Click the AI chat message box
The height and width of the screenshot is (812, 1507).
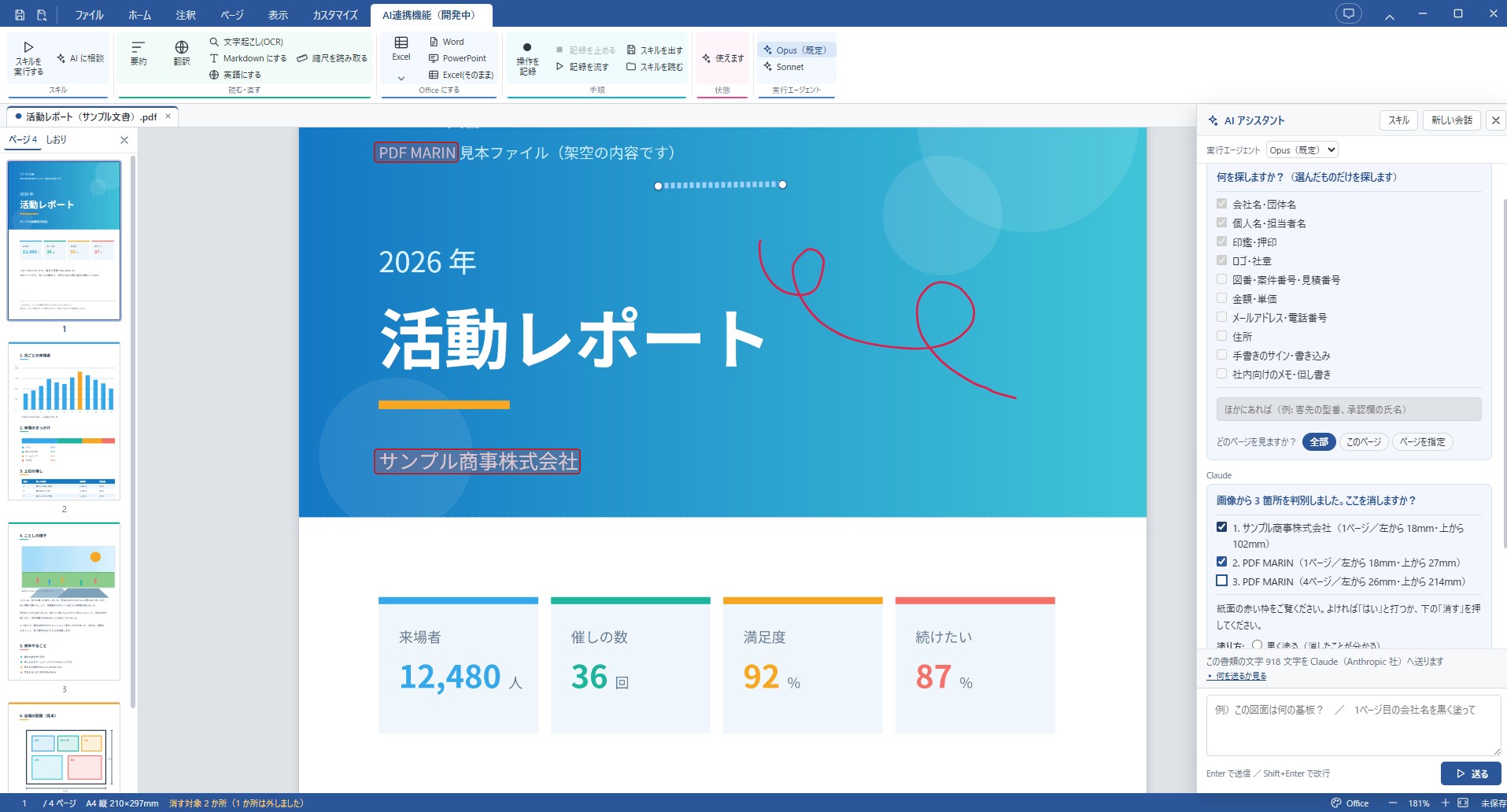pos(1354,725)
